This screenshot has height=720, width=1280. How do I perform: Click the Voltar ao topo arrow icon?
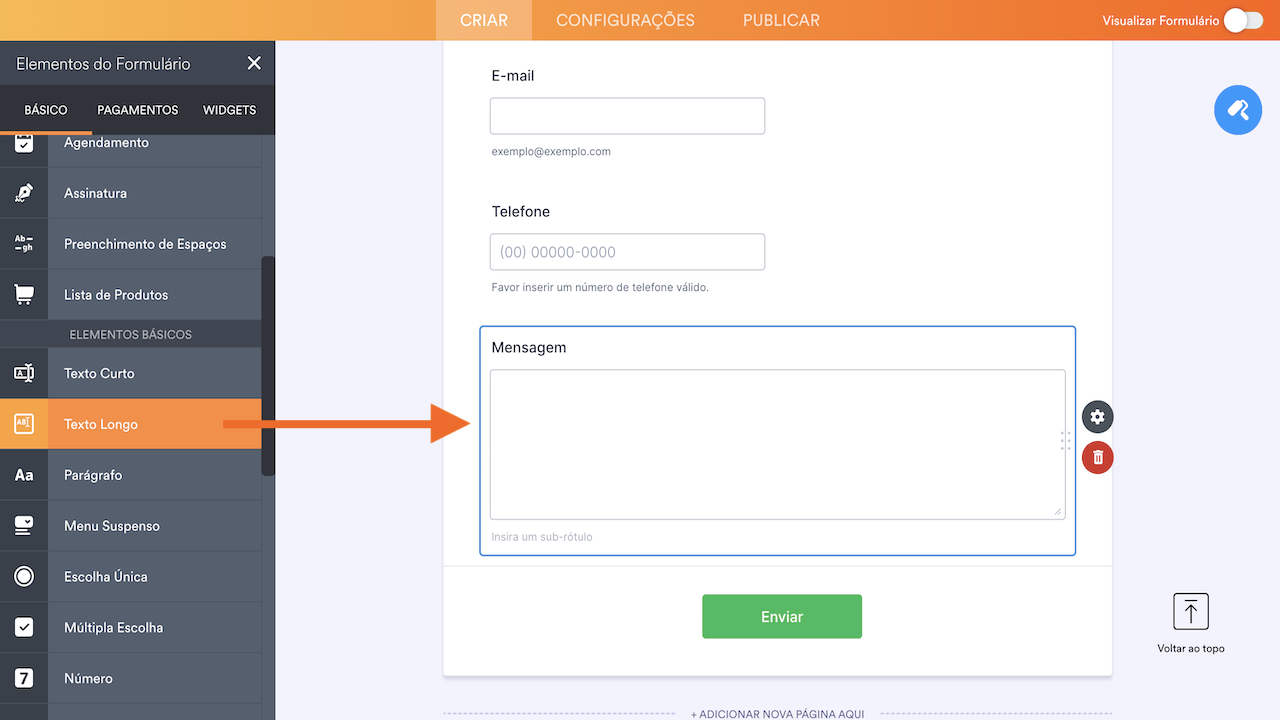1191,611
